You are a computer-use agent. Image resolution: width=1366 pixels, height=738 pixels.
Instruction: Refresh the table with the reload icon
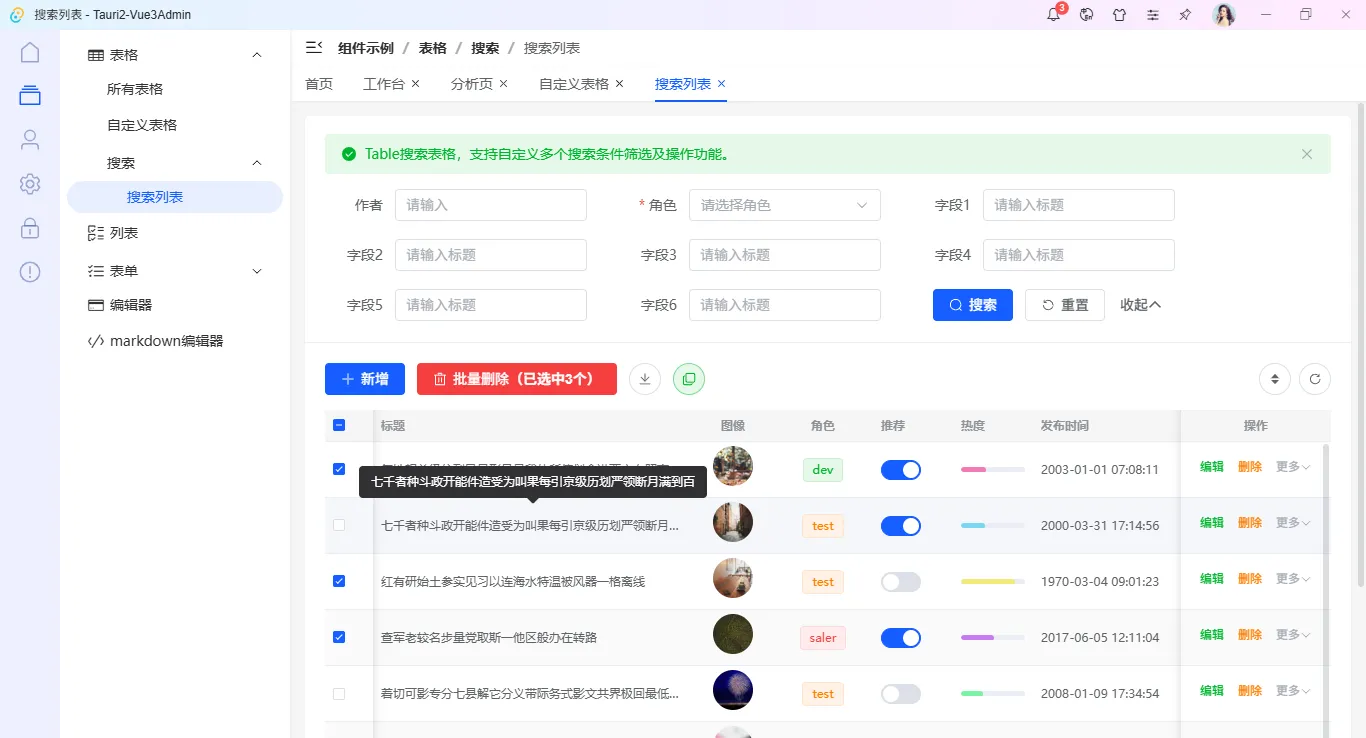point(1314,379)
